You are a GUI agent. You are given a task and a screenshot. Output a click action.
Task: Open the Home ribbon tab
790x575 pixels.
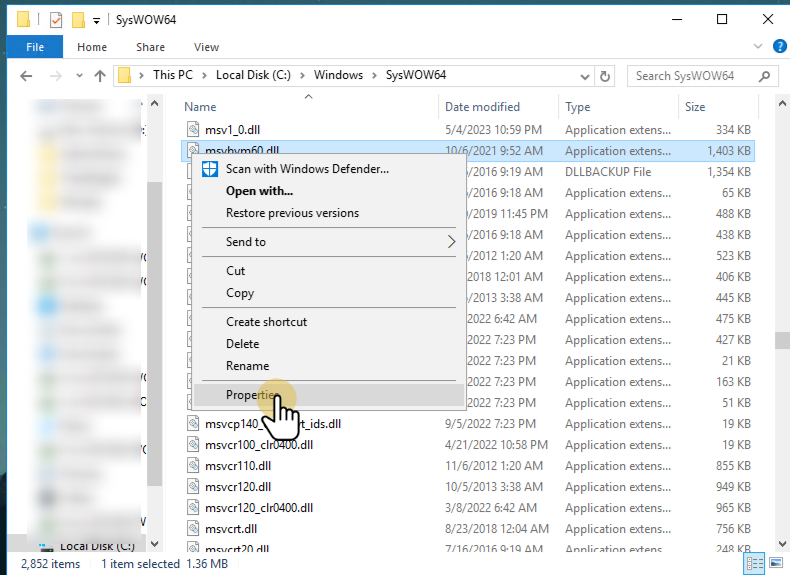coord(92,47)
